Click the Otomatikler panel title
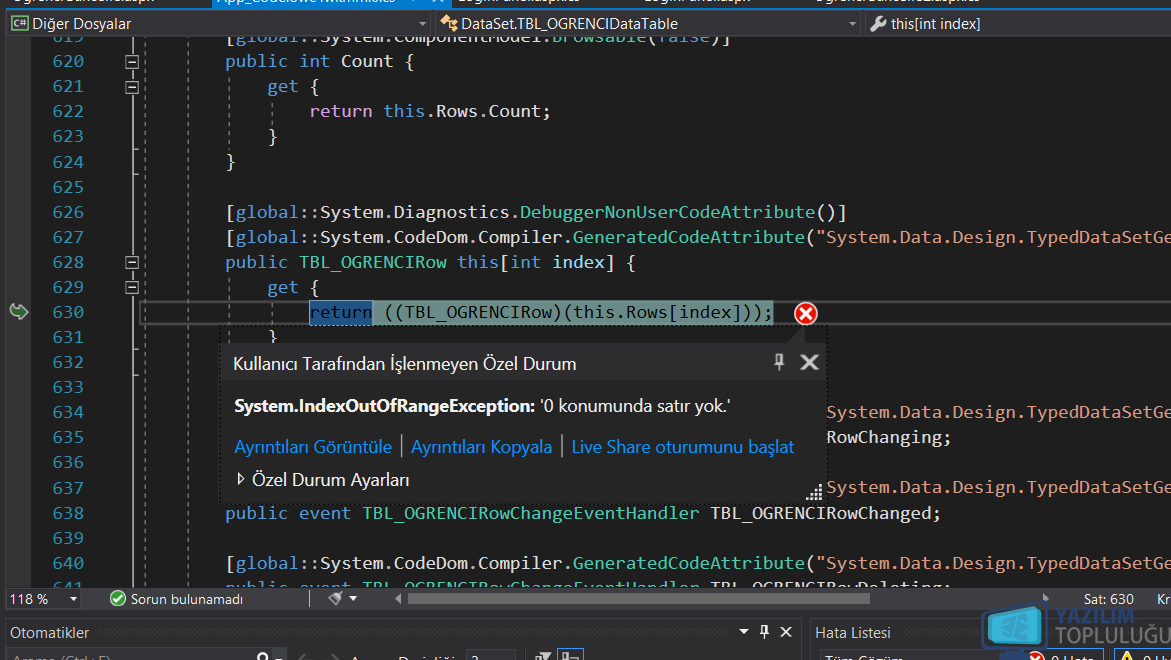The image size is (1171, 660). pyautogui.click(x=49, y=632)
